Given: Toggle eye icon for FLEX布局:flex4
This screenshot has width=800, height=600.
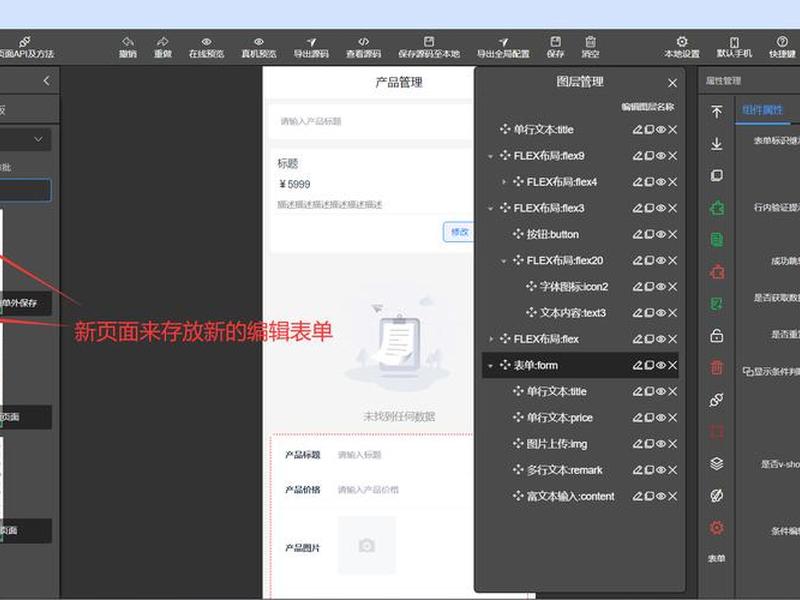Looking at the screenshot, I should 661,182.
